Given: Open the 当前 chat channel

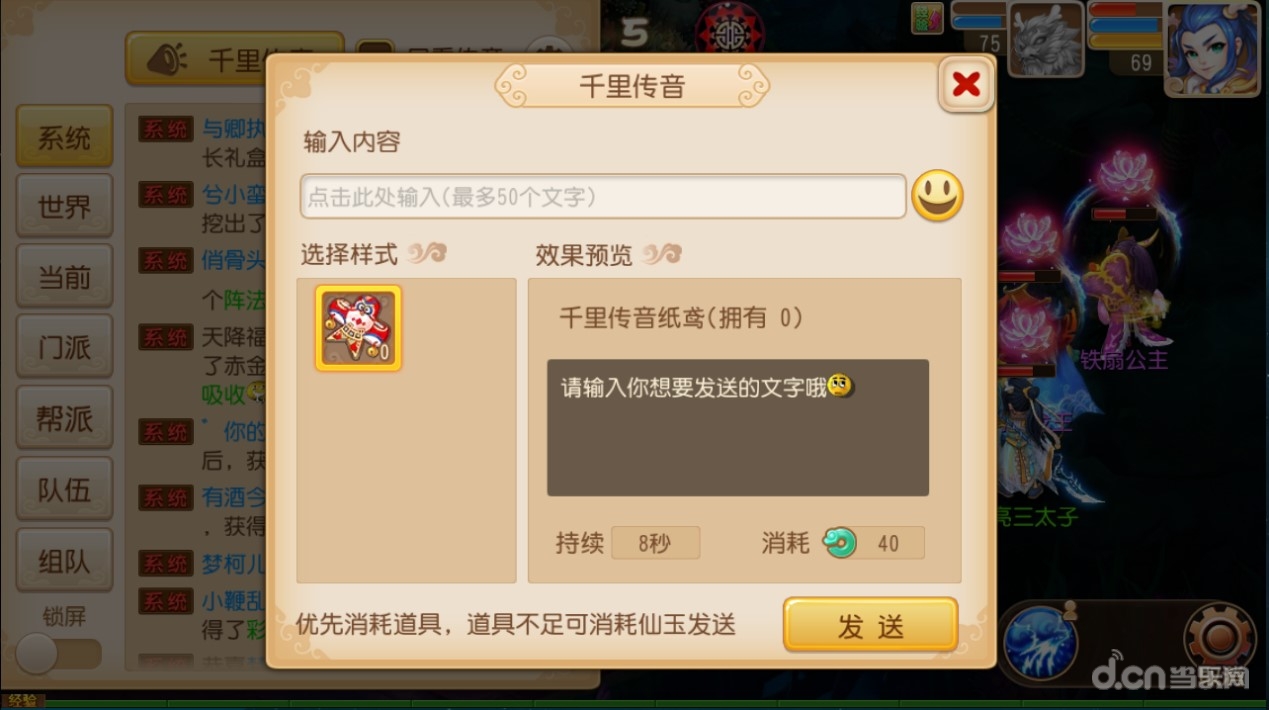Looking at the screenshot, I should pyautogui.click(x=64, y=277).
